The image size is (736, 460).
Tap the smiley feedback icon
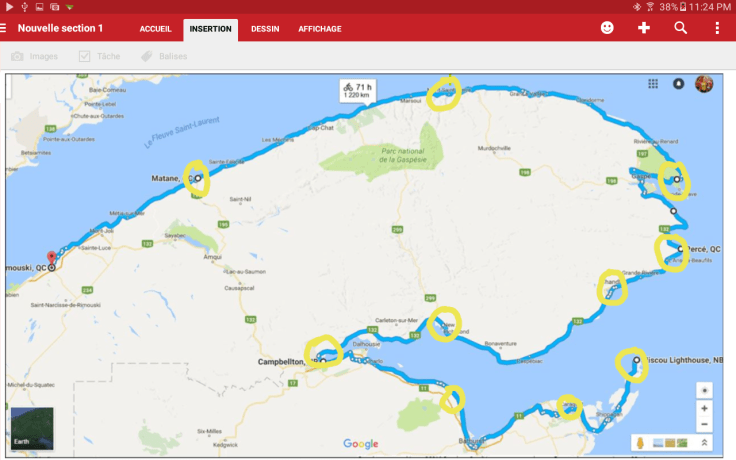click(607, 28)
